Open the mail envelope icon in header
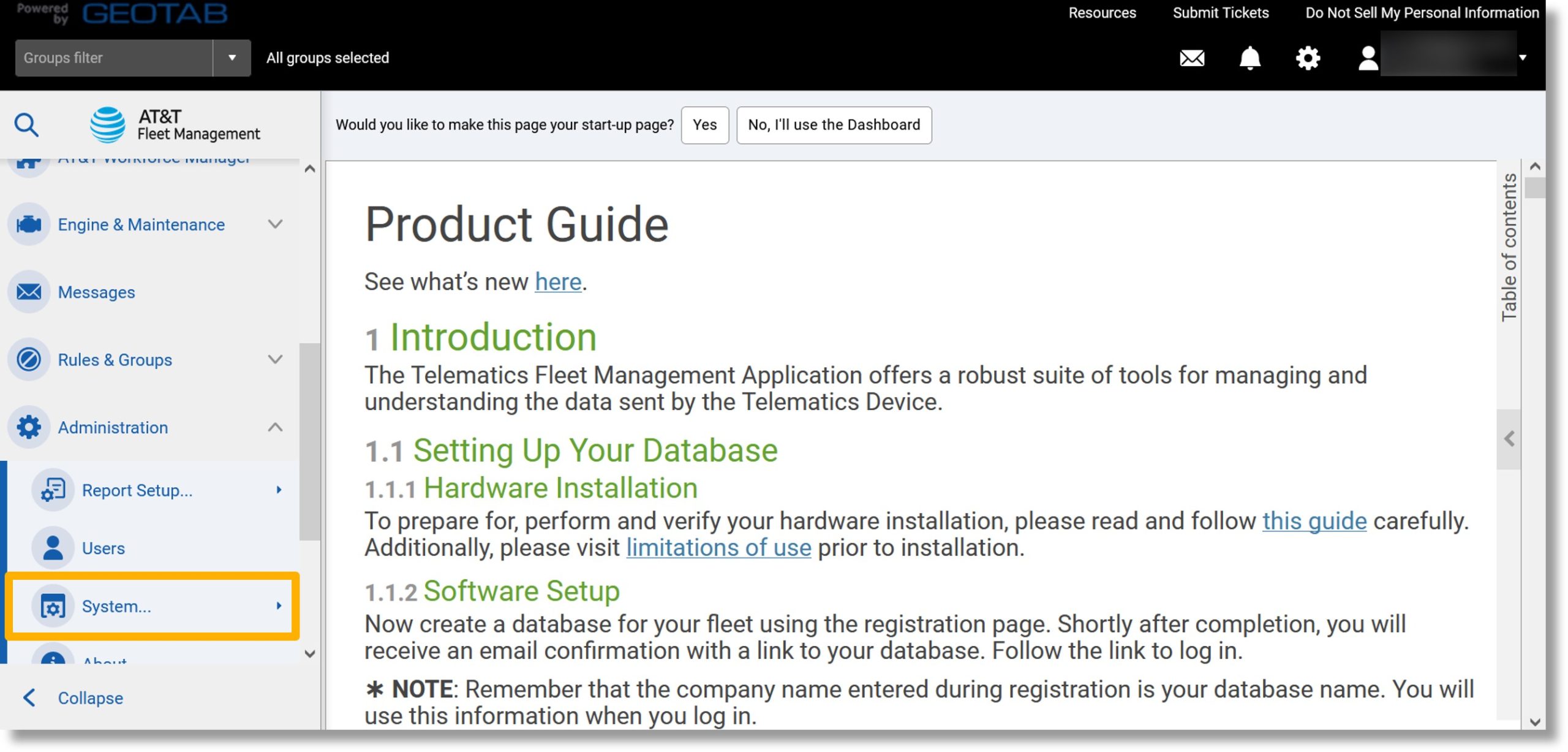Viewport: 1568px width, 752px height. (1191, 58)
